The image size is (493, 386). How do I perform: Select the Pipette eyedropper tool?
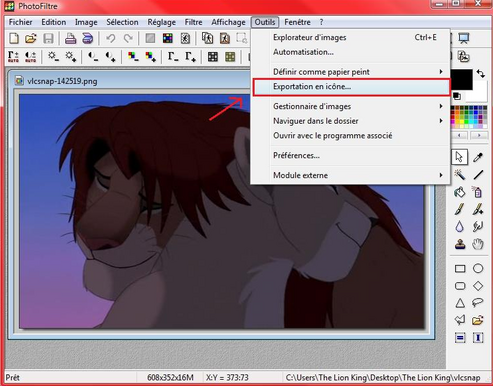tap(478, 157)
